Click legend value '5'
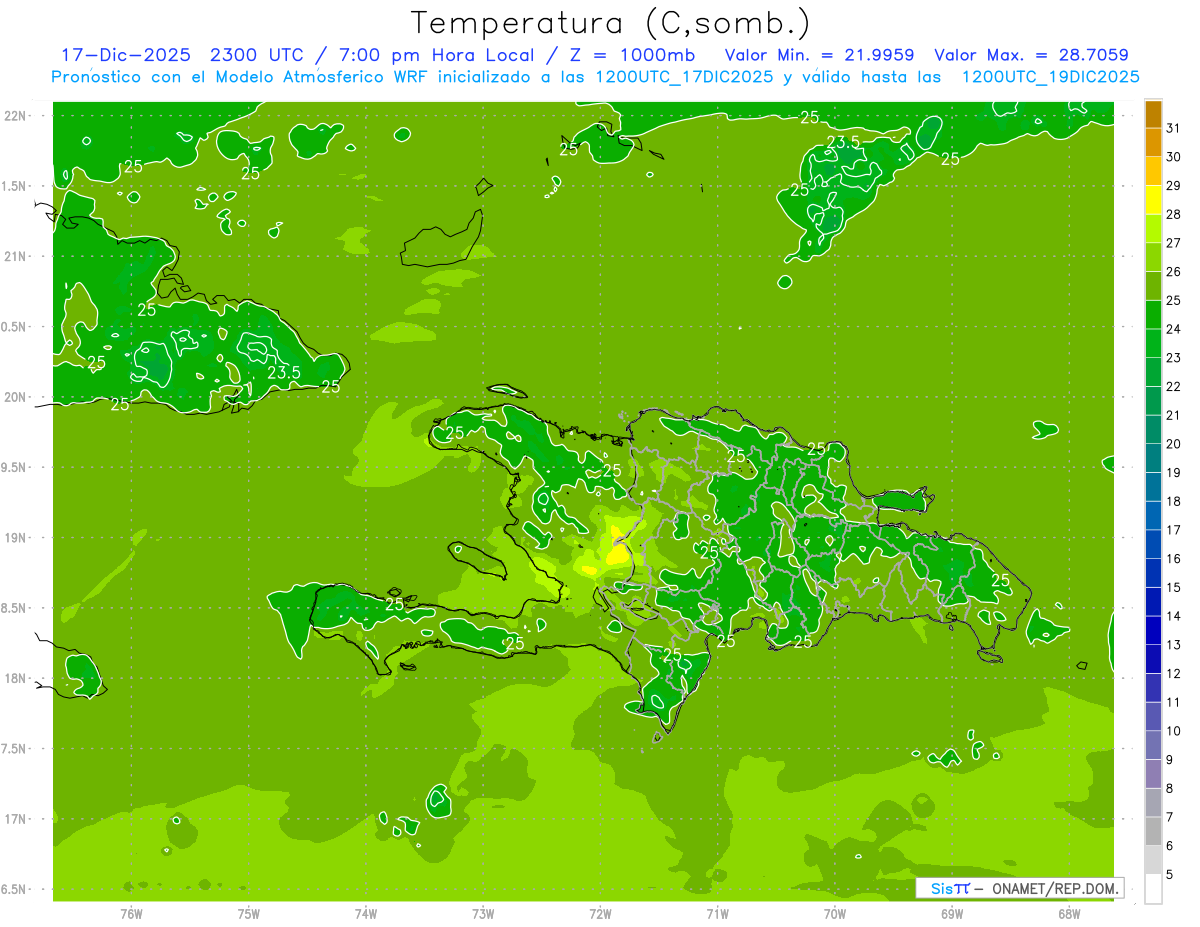The image size is (1200, 927). tap(1170, 874)
